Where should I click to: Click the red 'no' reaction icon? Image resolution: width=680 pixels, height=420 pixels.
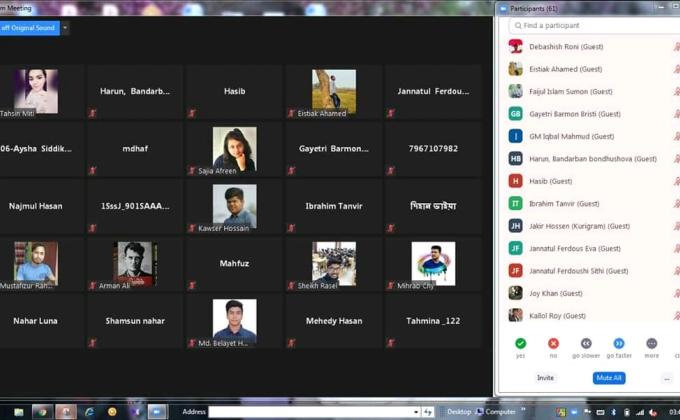coord(553,343)
